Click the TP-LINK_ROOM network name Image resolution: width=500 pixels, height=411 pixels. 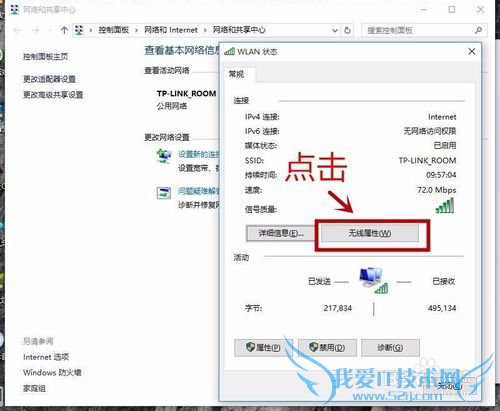pyautogui.click(x=186, y=94)
